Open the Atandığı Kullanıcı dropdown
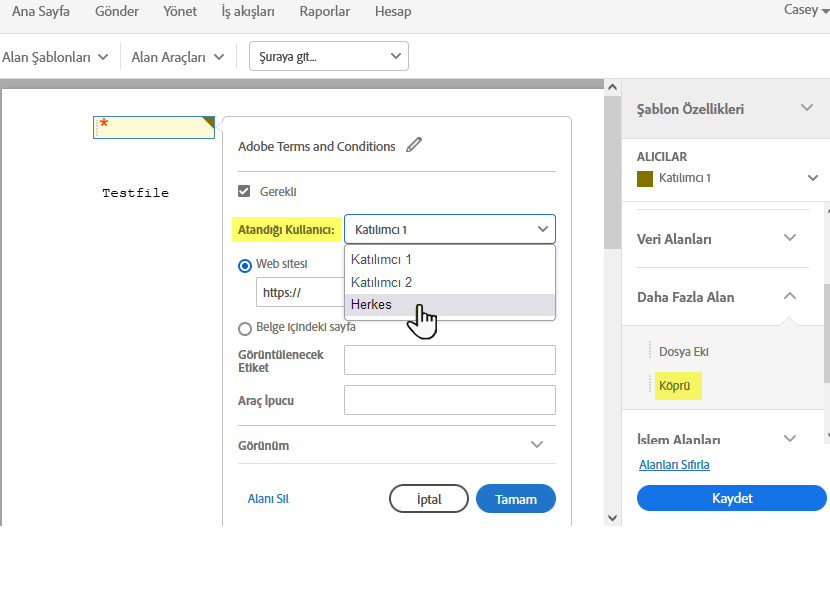The image size is (830, 609). pos(449,230)
